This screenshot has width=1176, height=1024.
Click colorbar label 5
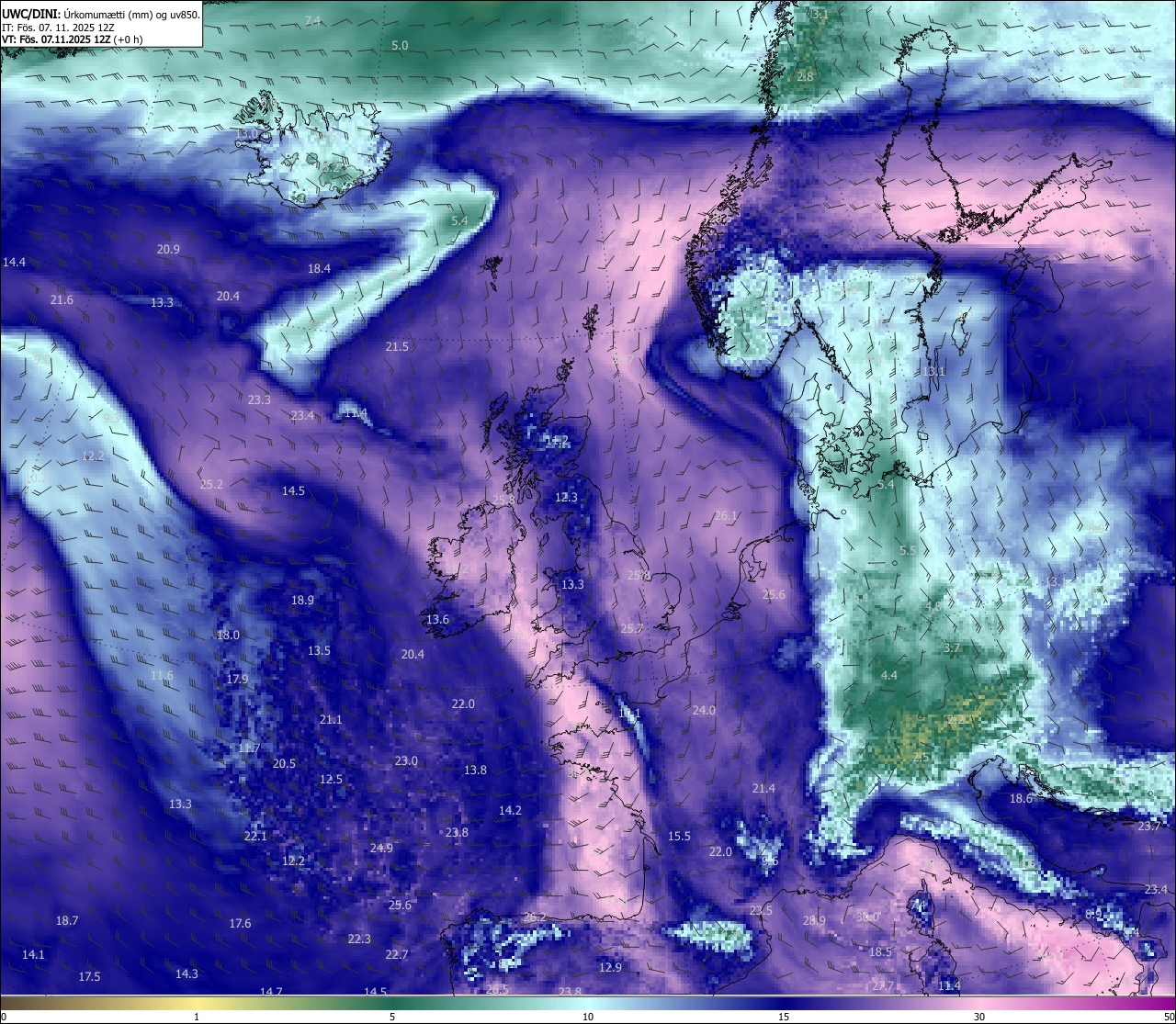[392, 1017]
